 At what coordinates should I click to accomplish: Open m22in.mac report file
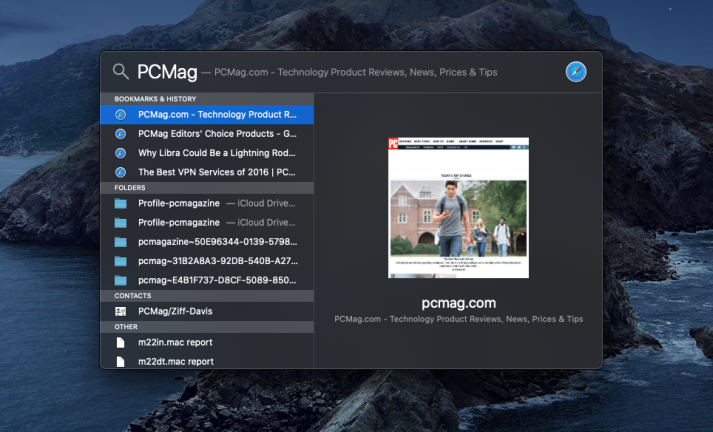pyautogui.click(x=207, y=342)
